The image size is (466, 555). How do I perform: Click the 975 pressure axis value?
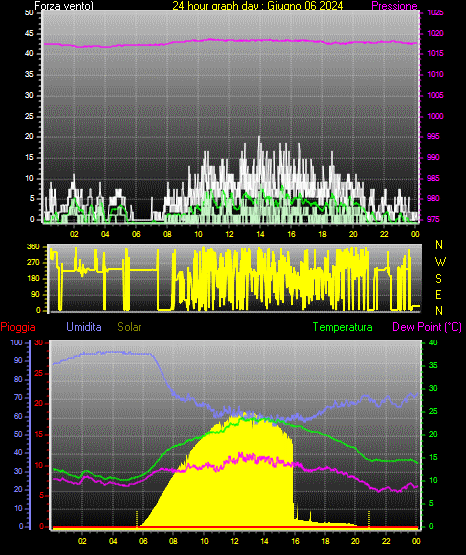coord(433,219)
